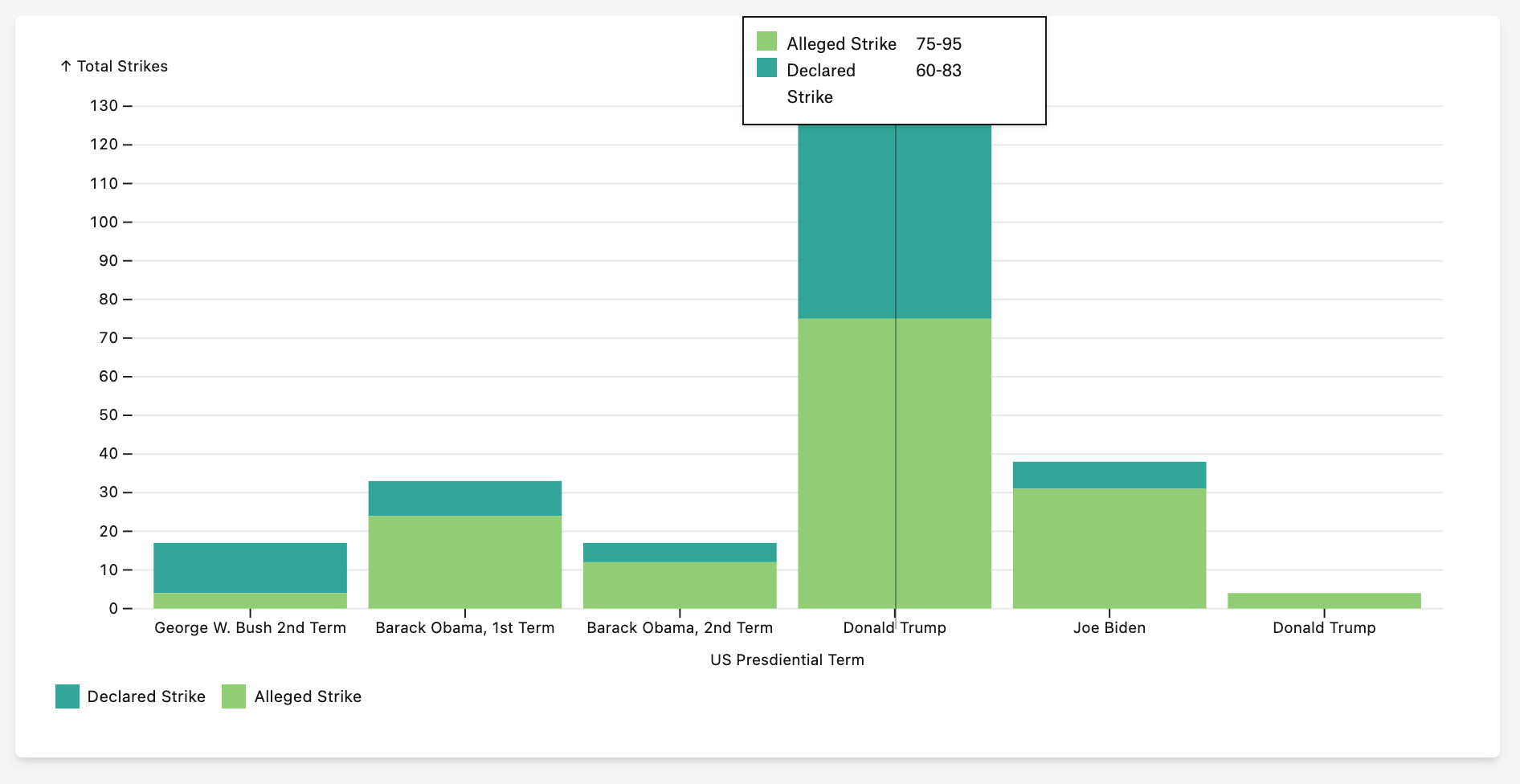Click the US Presdiential Term axis title

pos(787,659)
